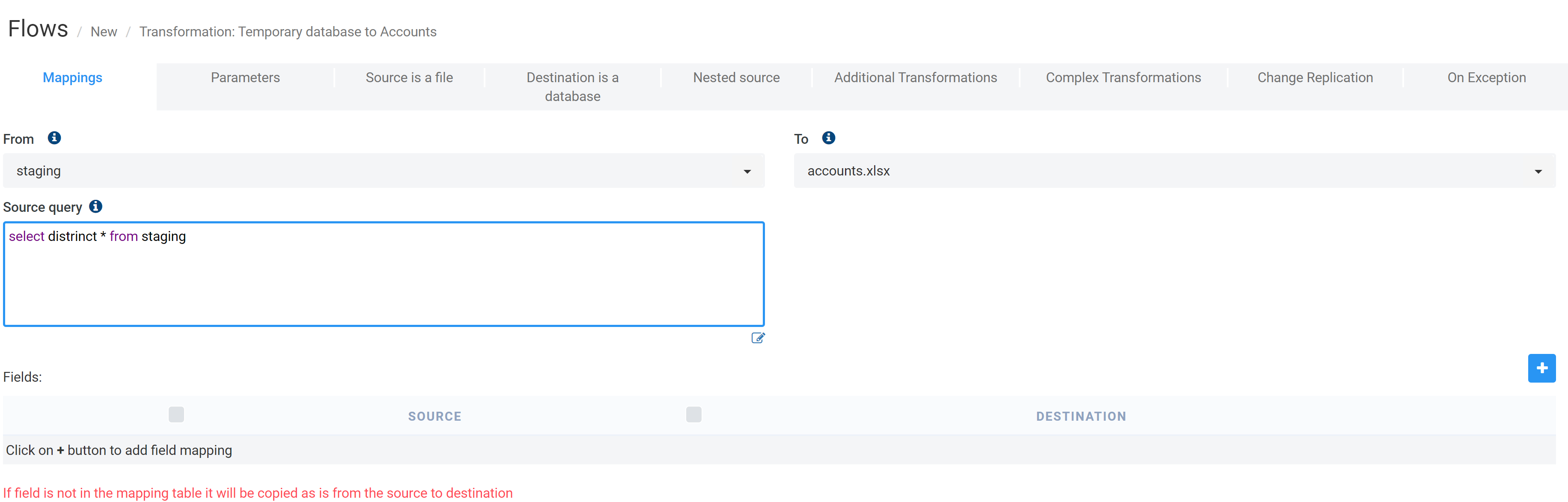
Task: Open the Source is a file tab
Action: tap(409, 78)
